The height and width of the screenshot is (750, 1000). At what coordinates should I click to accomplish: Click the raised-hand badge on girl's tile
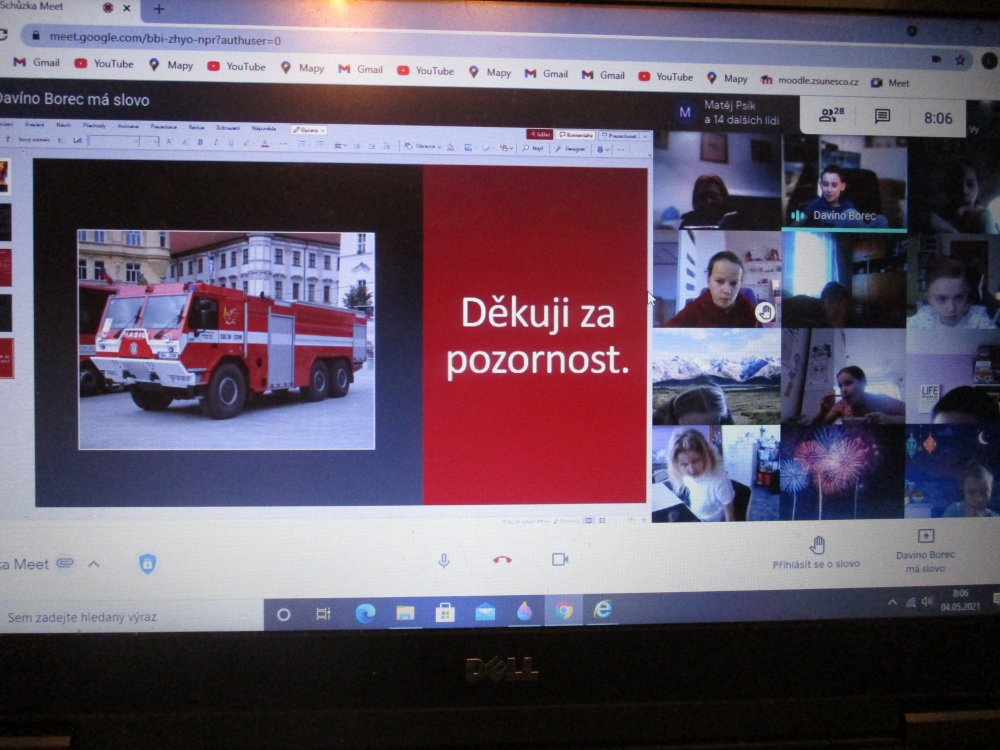[765, 312]
